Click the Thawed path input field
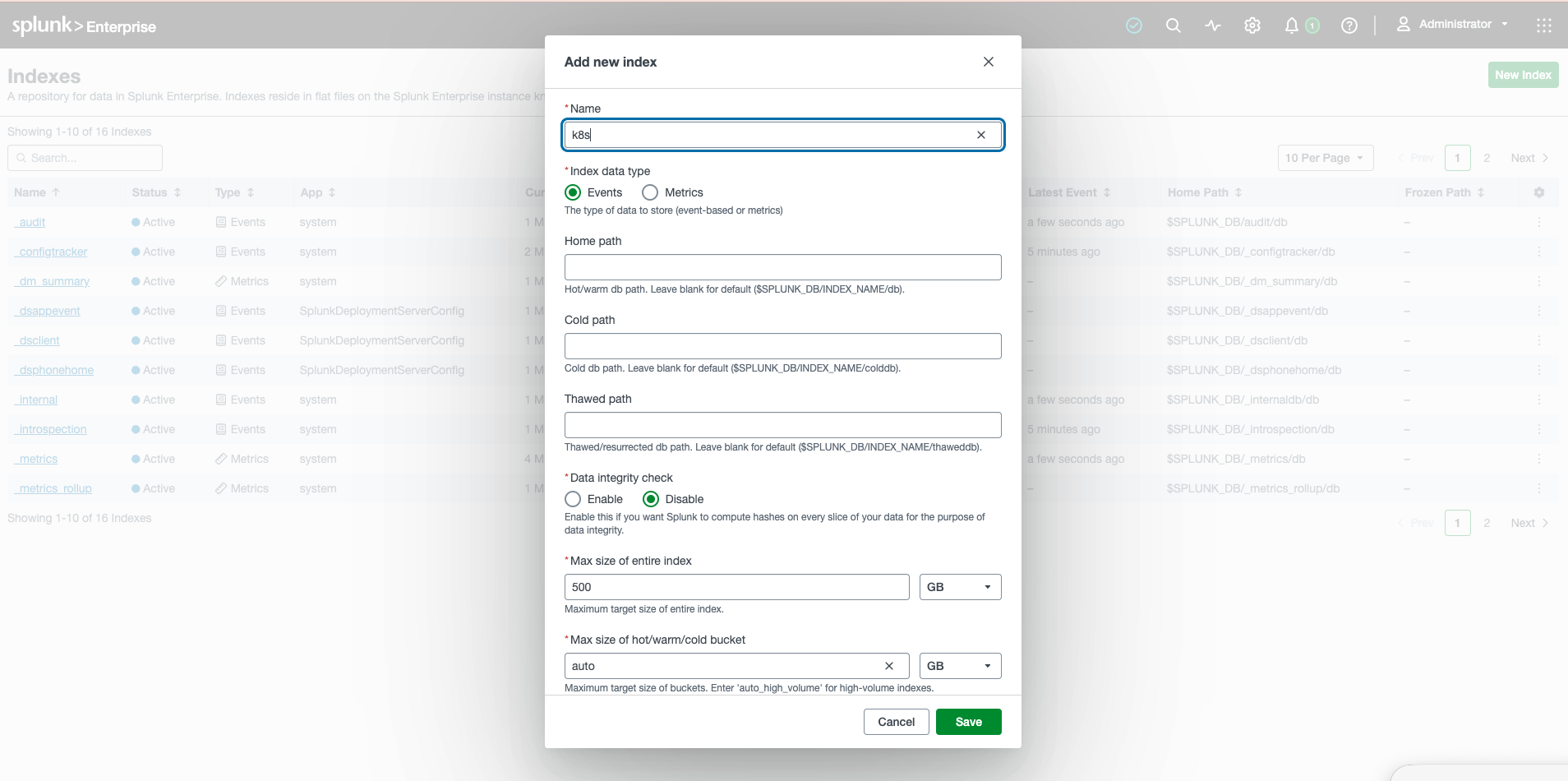The image size is (1568, 781). pyautogui.click(x=783, y=425)
